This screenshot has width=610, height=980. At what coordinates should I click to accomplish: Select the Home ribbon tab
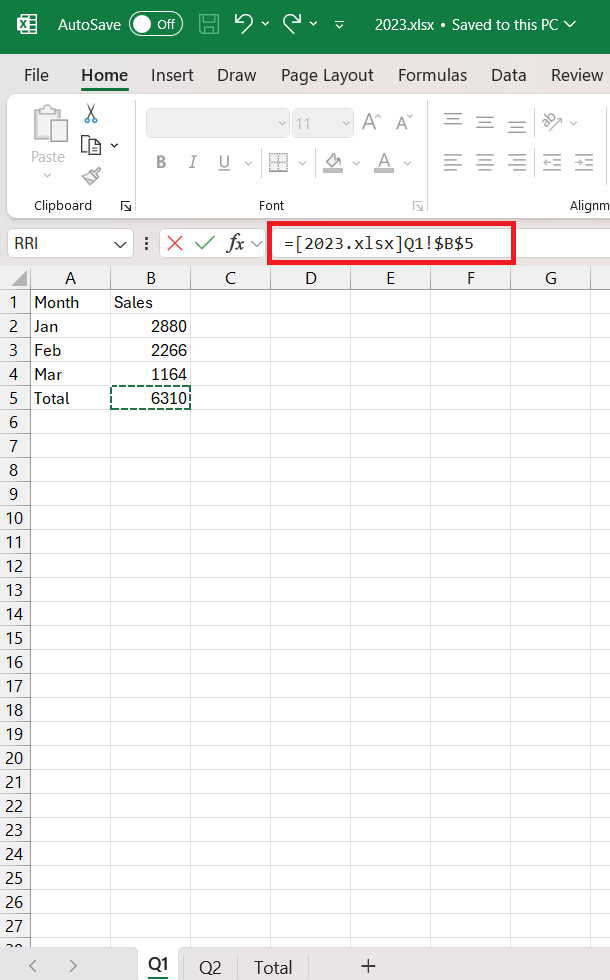[x=104, y=75]
